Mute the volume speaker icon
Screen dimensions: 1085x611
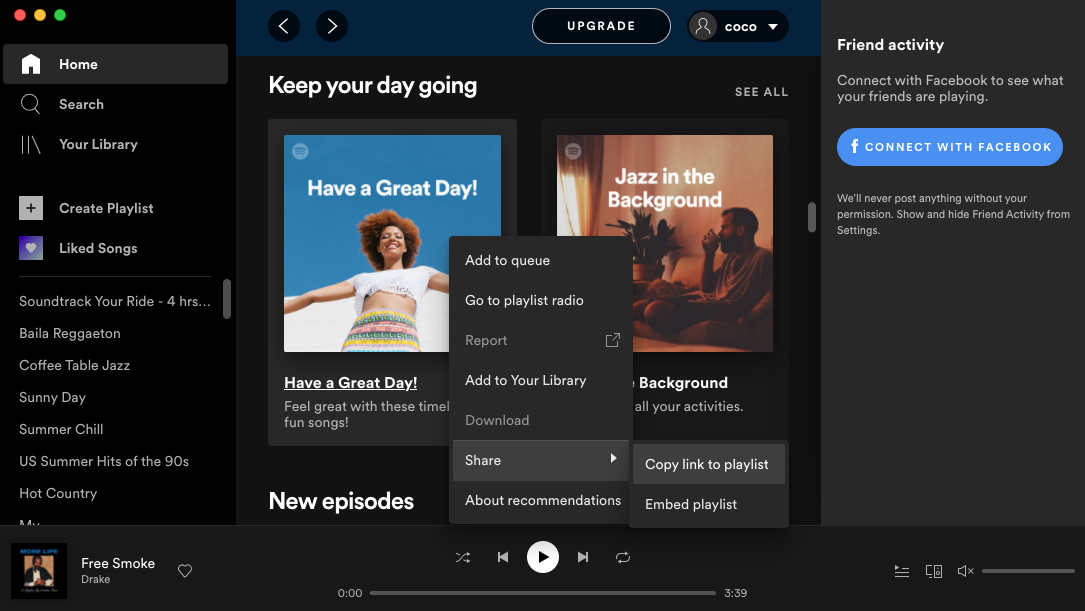point(965,571)
